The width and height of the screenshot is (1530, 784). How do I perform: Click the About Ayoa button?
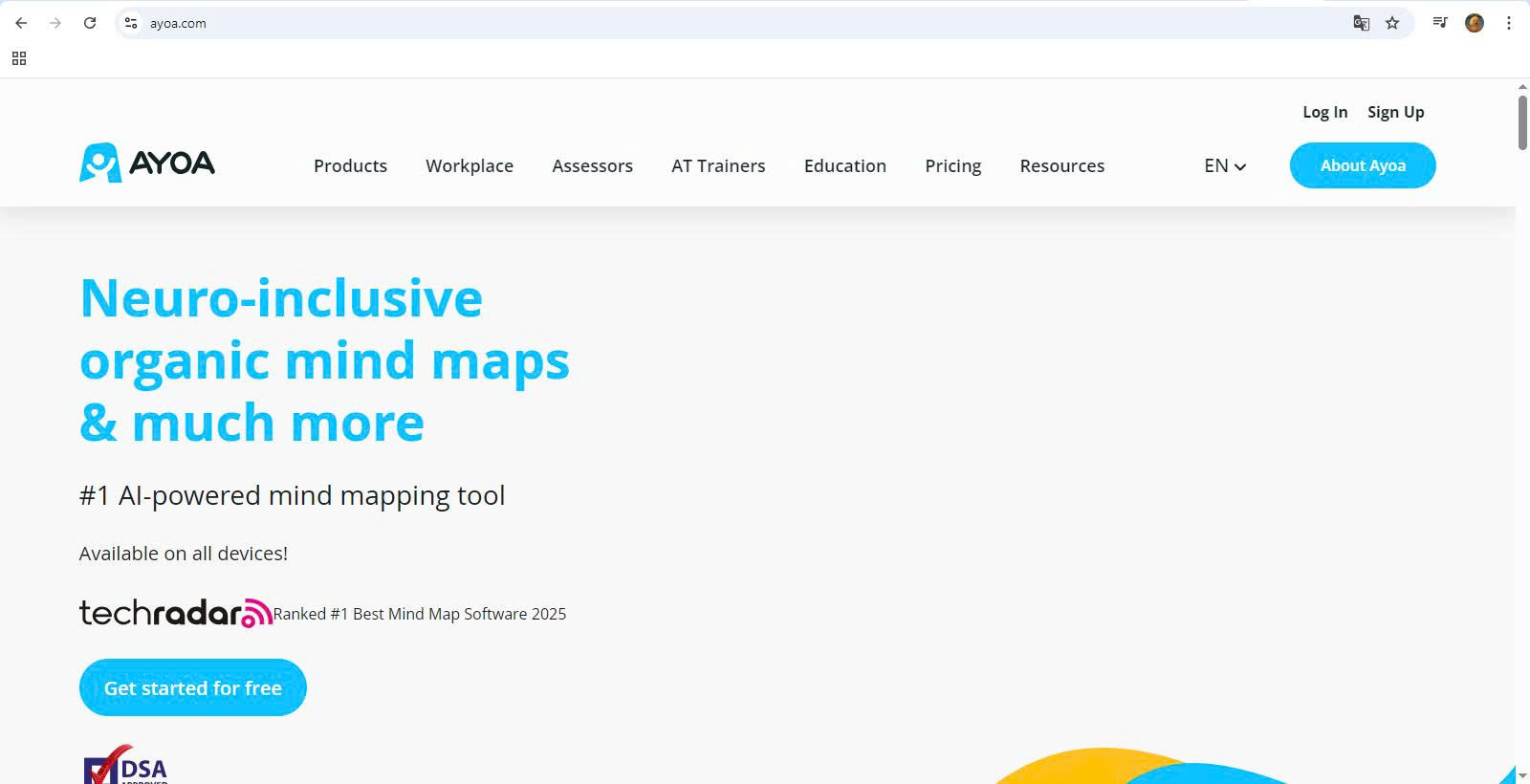[x=1363, y=165]
